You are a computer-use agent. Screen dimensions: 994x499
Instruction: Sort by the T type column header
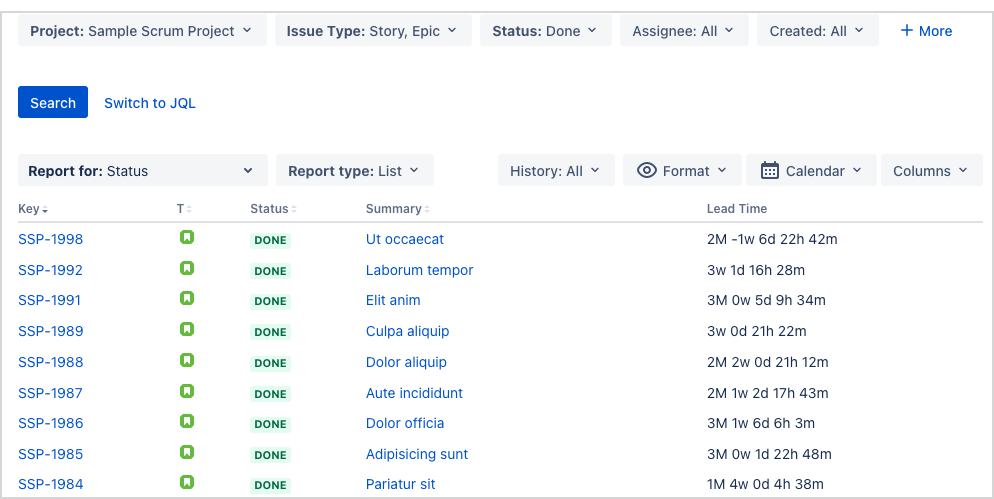pyautogui.click(x=184, y=209)
